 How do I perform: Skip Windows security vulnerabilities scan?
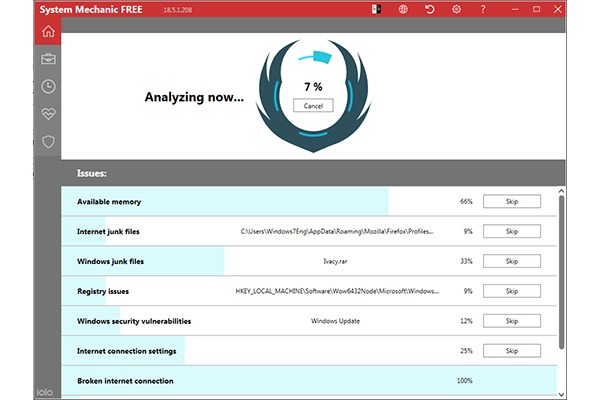pyautogui.click(x=512, y=321)
